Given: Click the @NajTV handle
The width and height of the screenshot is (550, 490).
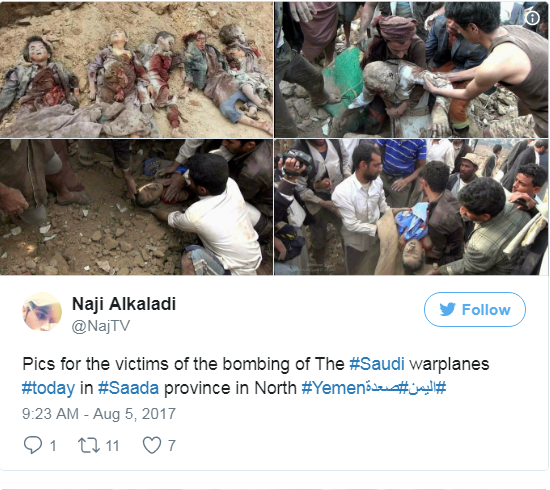Looking at the screenshot, I should tap(101, 326).
